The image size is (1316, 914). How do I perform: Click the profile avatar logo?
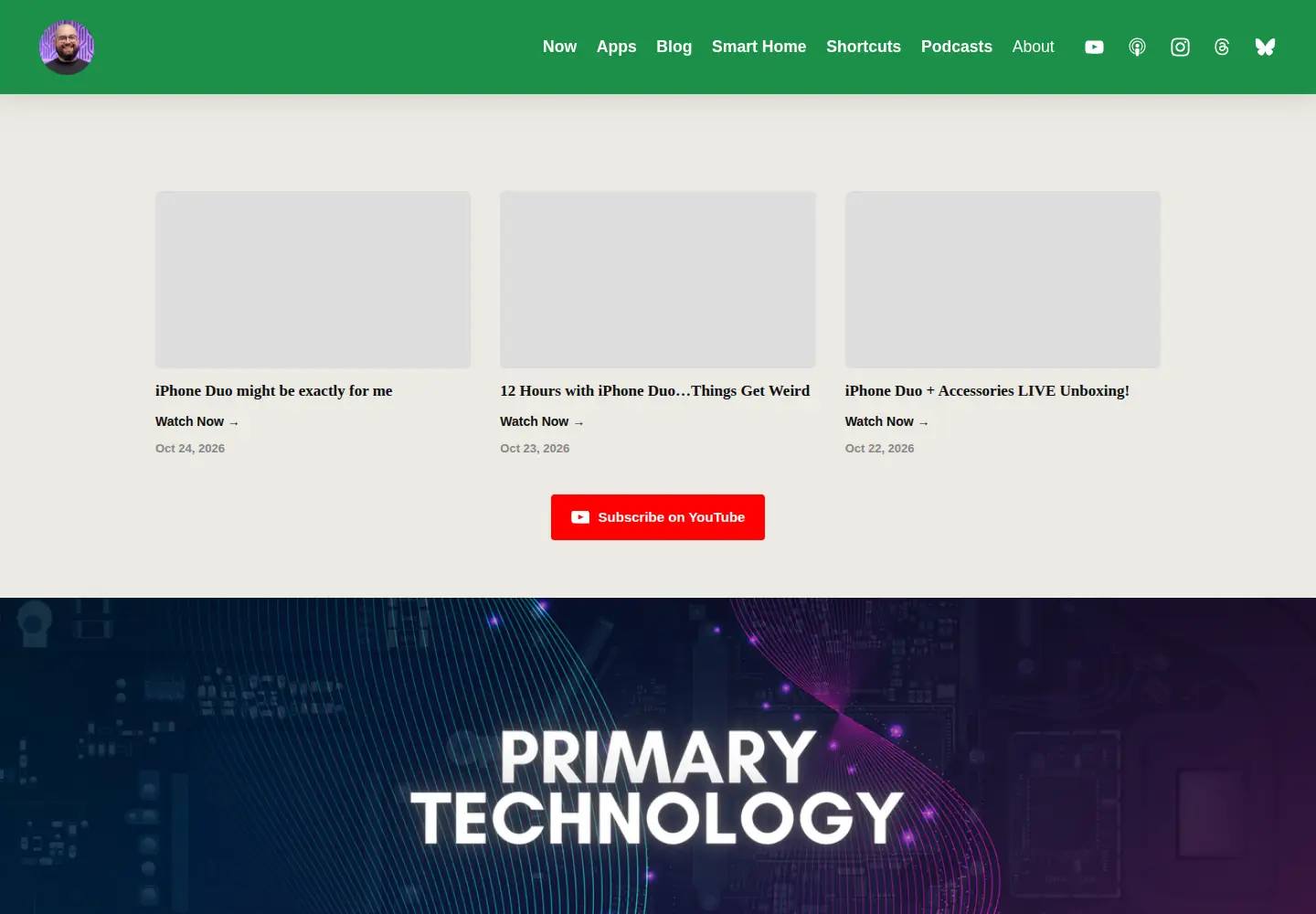pos(67,47)
